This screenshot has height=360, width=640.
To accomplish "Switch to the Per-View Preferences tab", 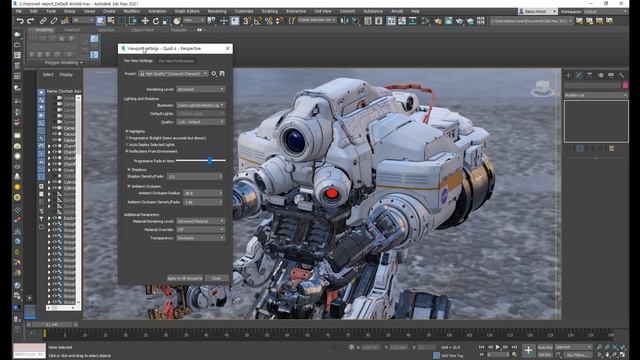I will (176, 61).
